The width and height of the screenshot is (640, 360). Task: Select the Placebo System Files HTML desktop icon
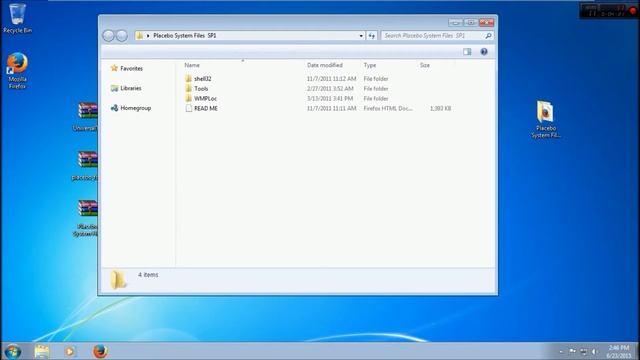coord(546,119)
